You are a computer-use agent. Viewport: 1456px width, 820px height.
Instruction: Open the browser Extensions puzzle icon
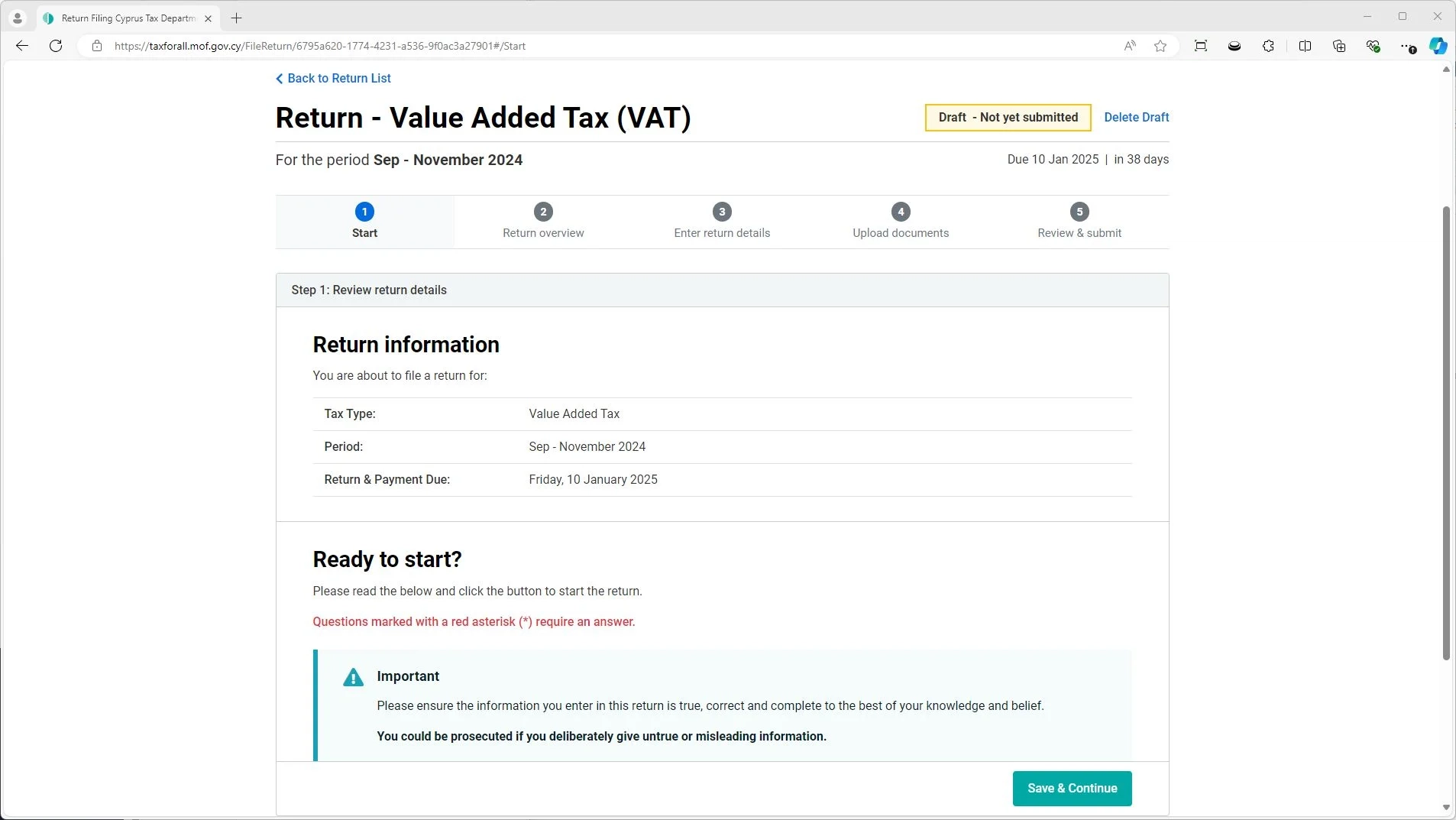(x=1269, y=46)
